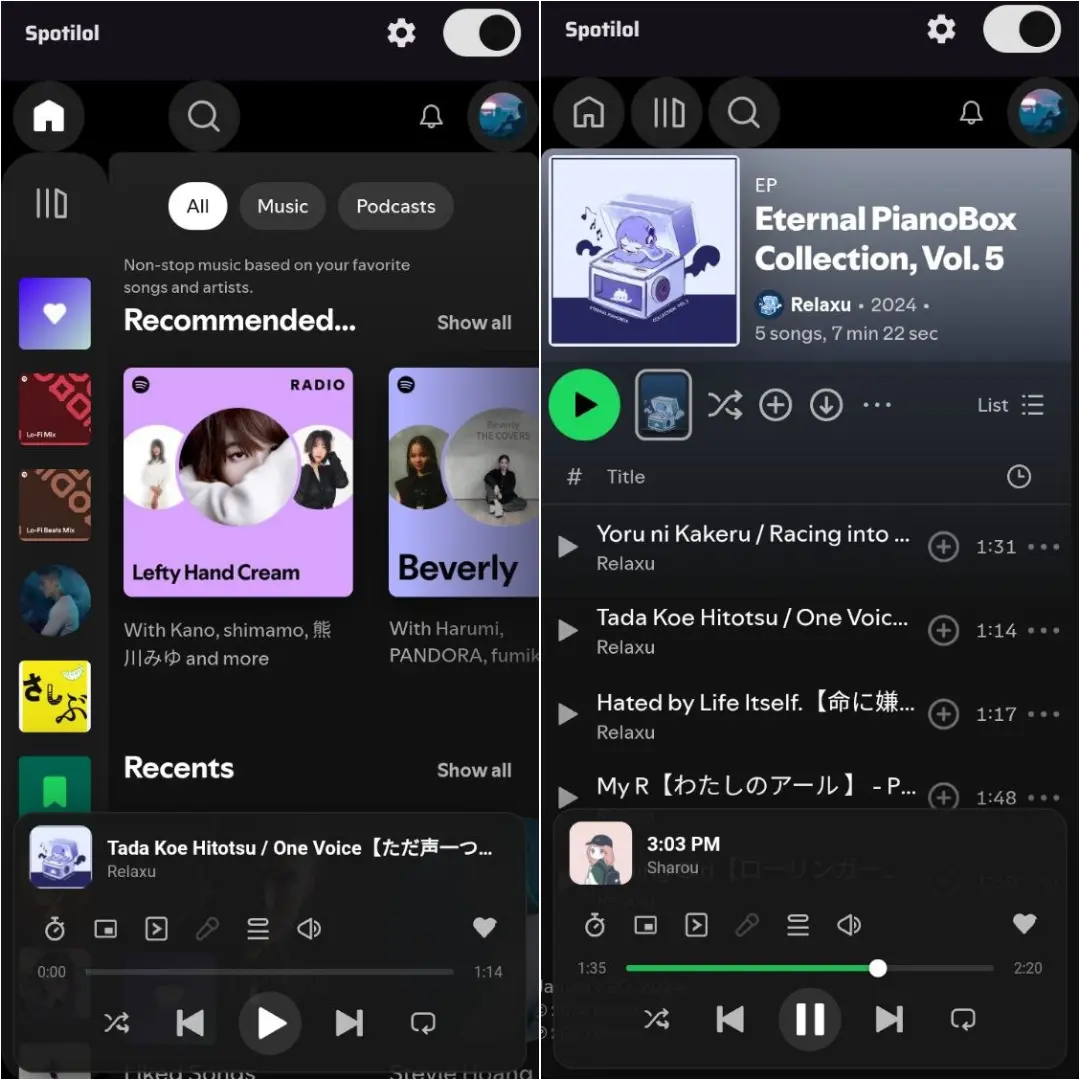Viewport: 1080px width, 1080px height.
Task: Select the Podcasts filter chip
Action: click(395, 206)
